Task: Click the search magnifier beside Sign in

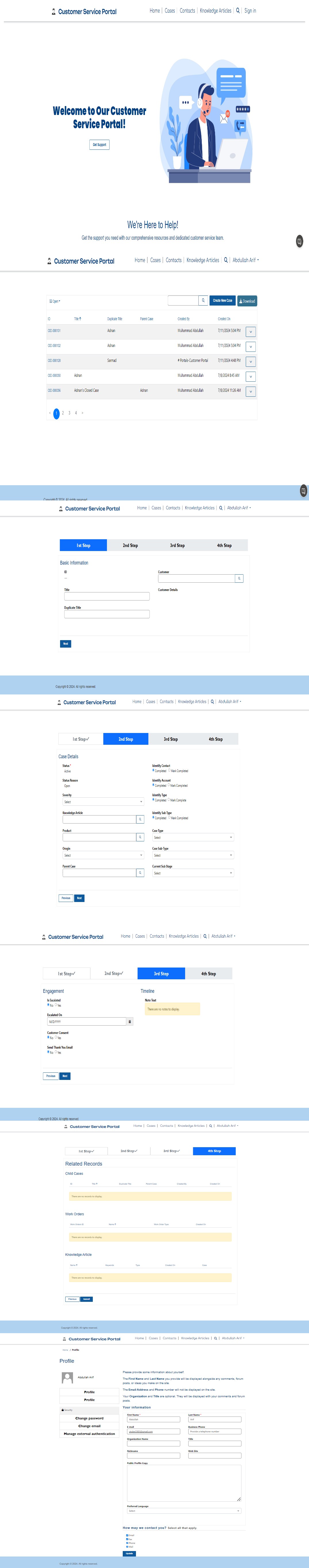Action: click(238, 10)
